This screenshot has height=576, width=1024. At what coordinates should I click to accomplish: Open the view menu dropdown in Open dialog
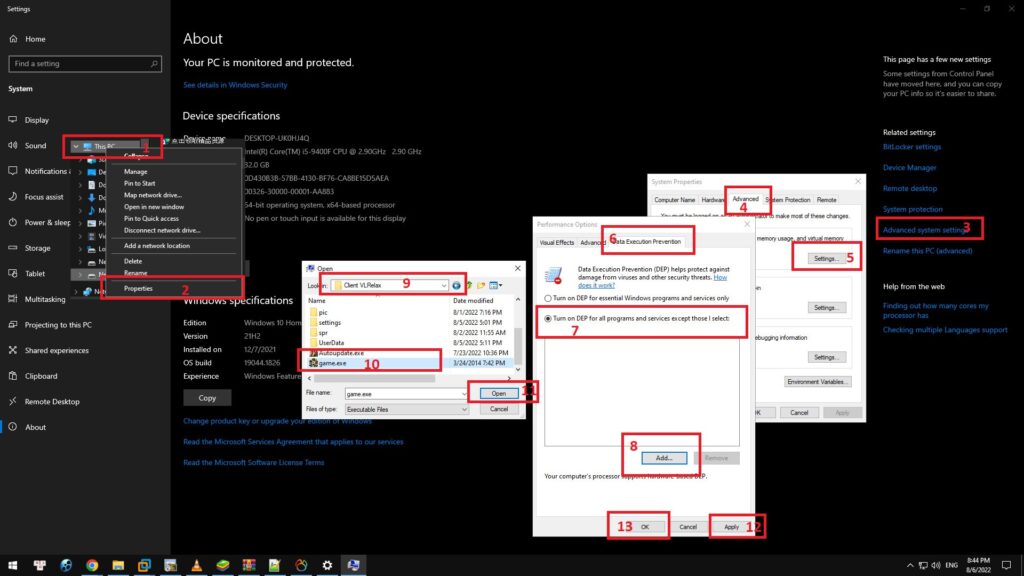pyautogui.click(x=500, y=285)
